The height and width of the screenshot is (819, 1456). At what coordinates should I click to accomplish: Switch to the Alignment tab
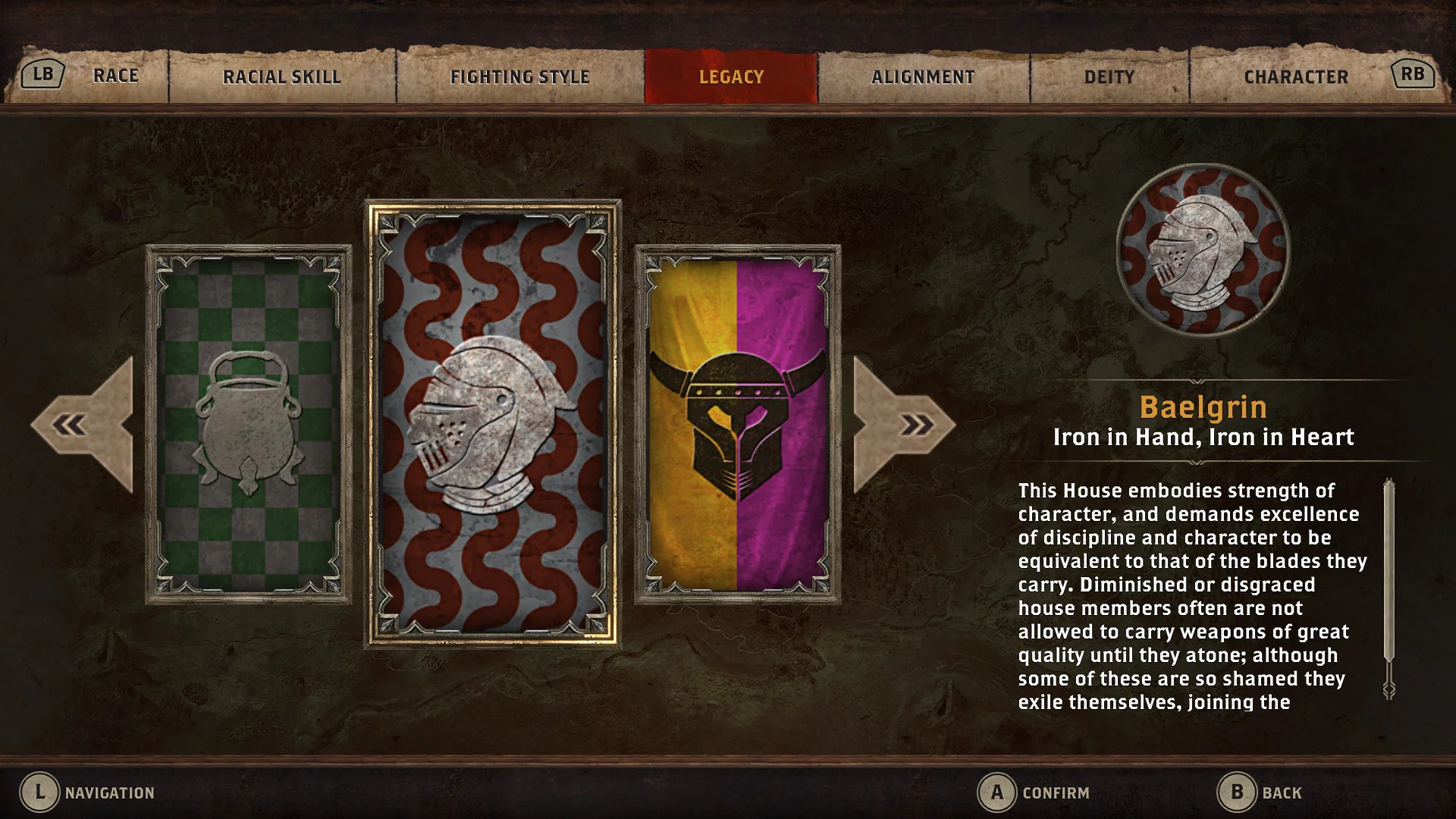[923, 77]
